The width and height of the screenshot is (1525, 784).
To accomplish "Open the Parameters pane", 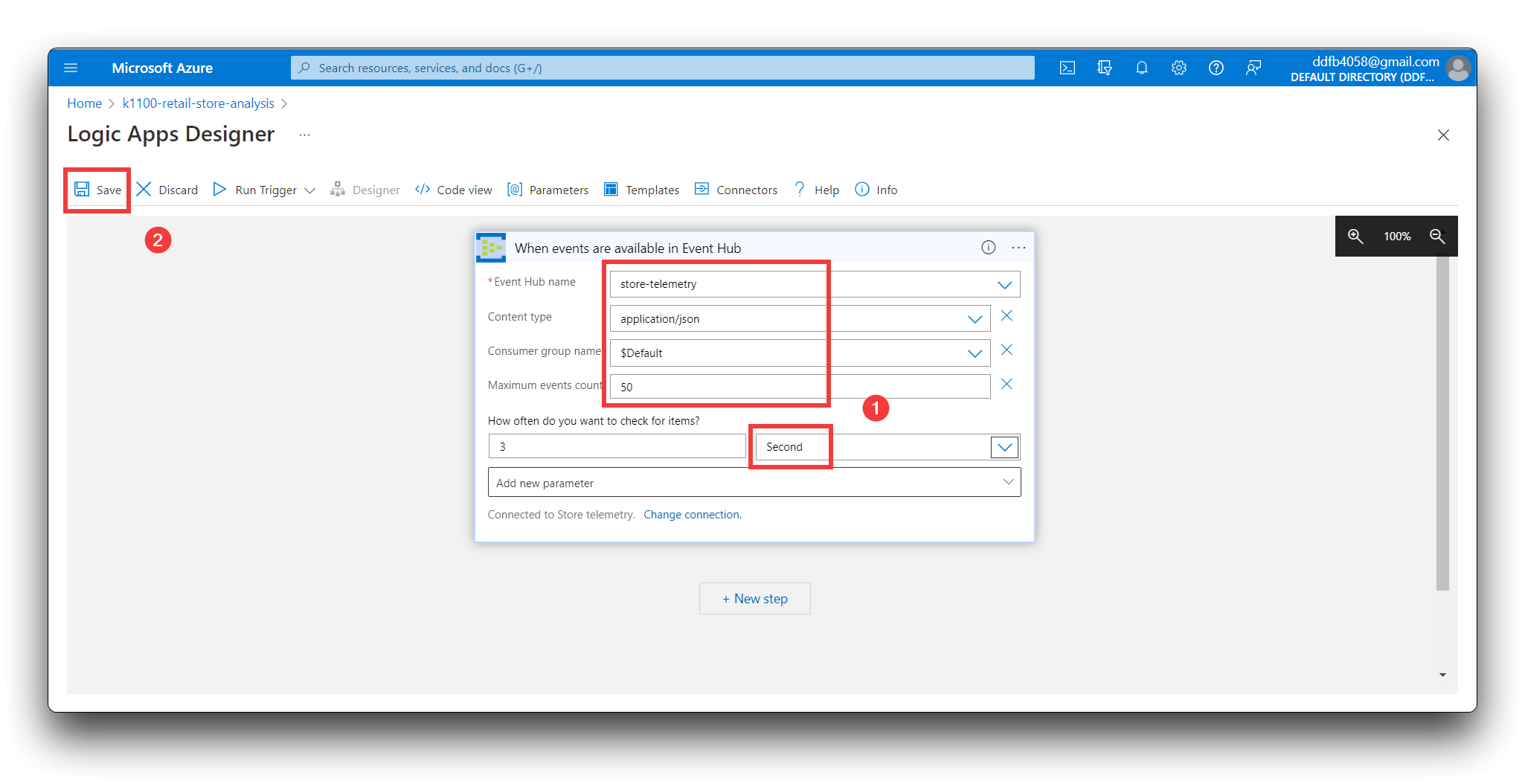I will pyautogui.click(x=548, y=190).
